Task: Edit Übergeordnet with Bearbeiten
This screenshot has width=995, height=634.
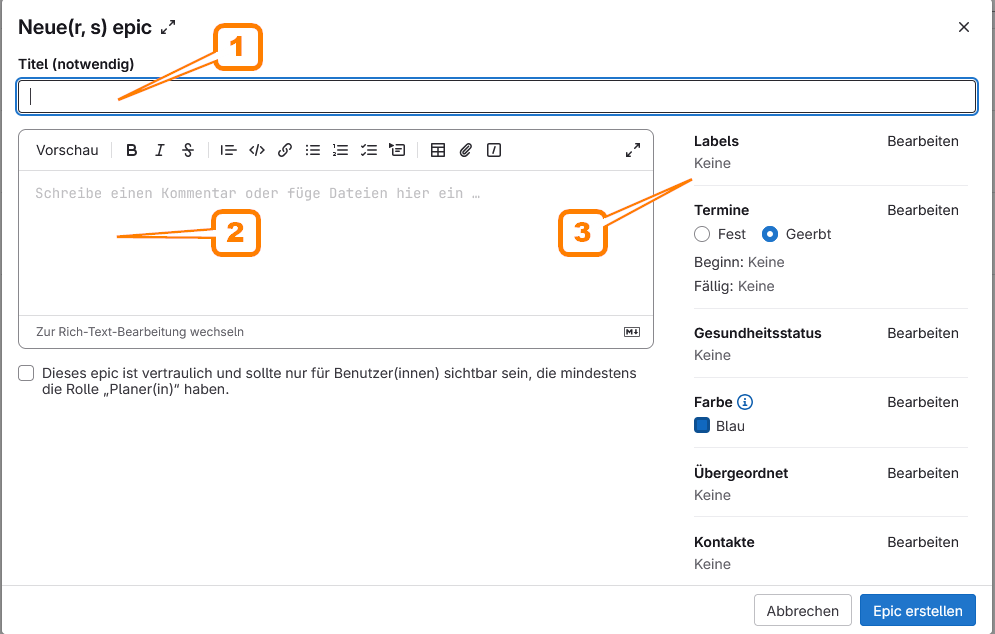Action: pos(923,473)
